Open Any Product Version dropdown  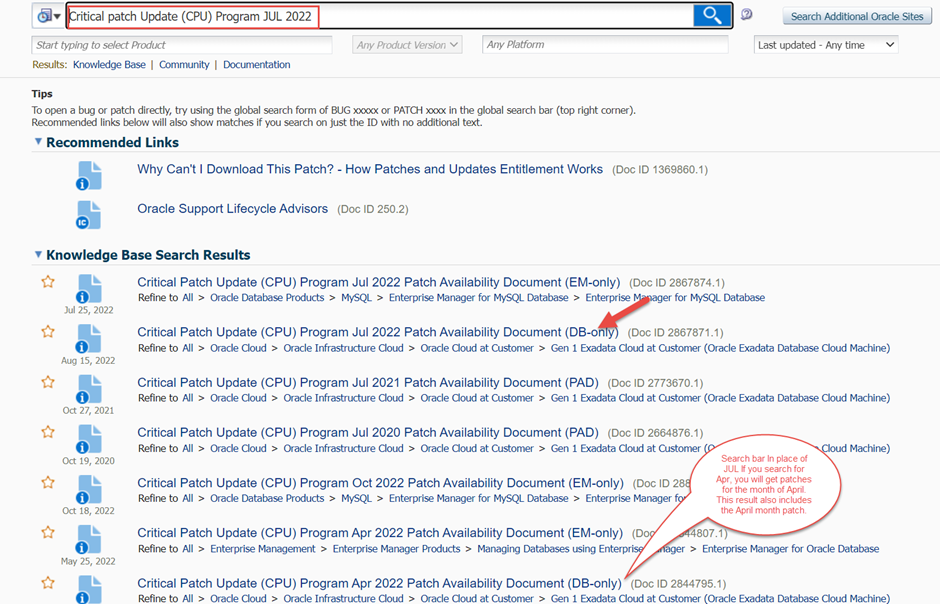pyautogui.click(x=407, y=45)
